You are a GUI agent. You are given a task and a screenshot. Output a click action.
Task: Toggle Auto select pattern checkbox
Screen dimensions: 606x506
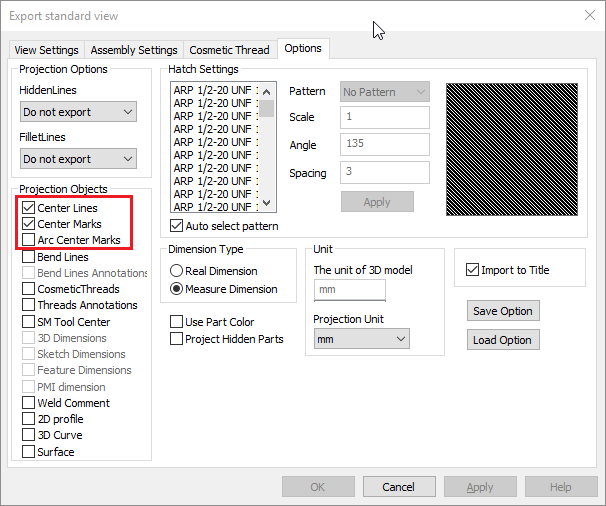point(177,226)
